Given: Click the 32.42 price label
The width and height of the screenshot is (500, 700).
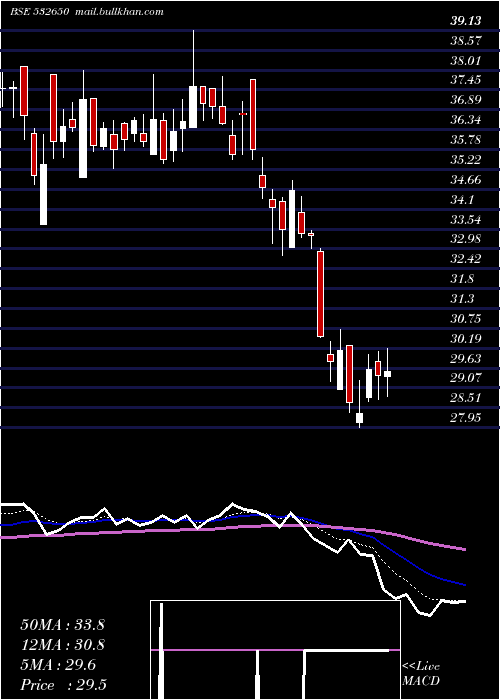Looking at the screenshot, I should (x=466, y=258).
